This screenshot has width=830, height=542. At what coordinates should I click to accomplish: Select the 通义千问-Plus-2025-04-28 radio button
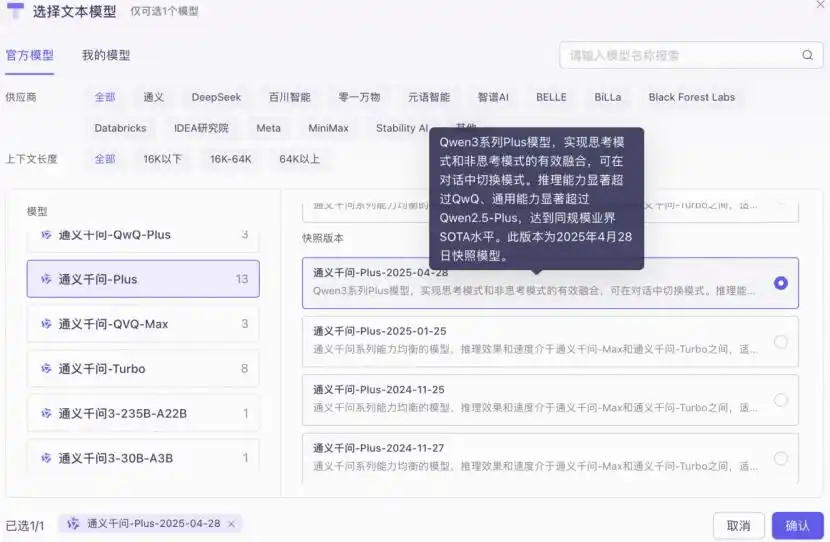click(781, 283)
